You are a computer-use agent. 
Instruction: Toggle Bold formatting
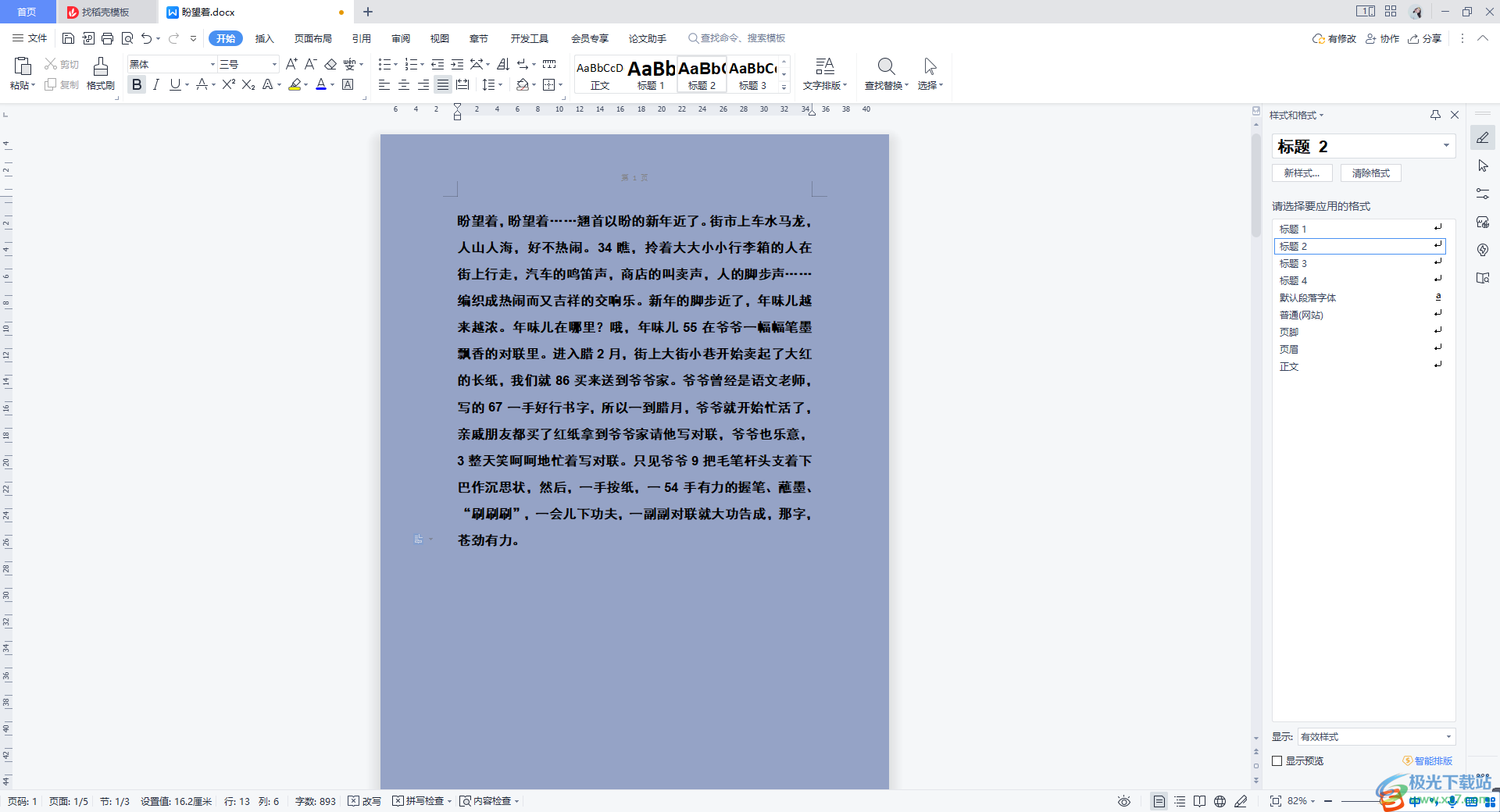coord(137,84)
